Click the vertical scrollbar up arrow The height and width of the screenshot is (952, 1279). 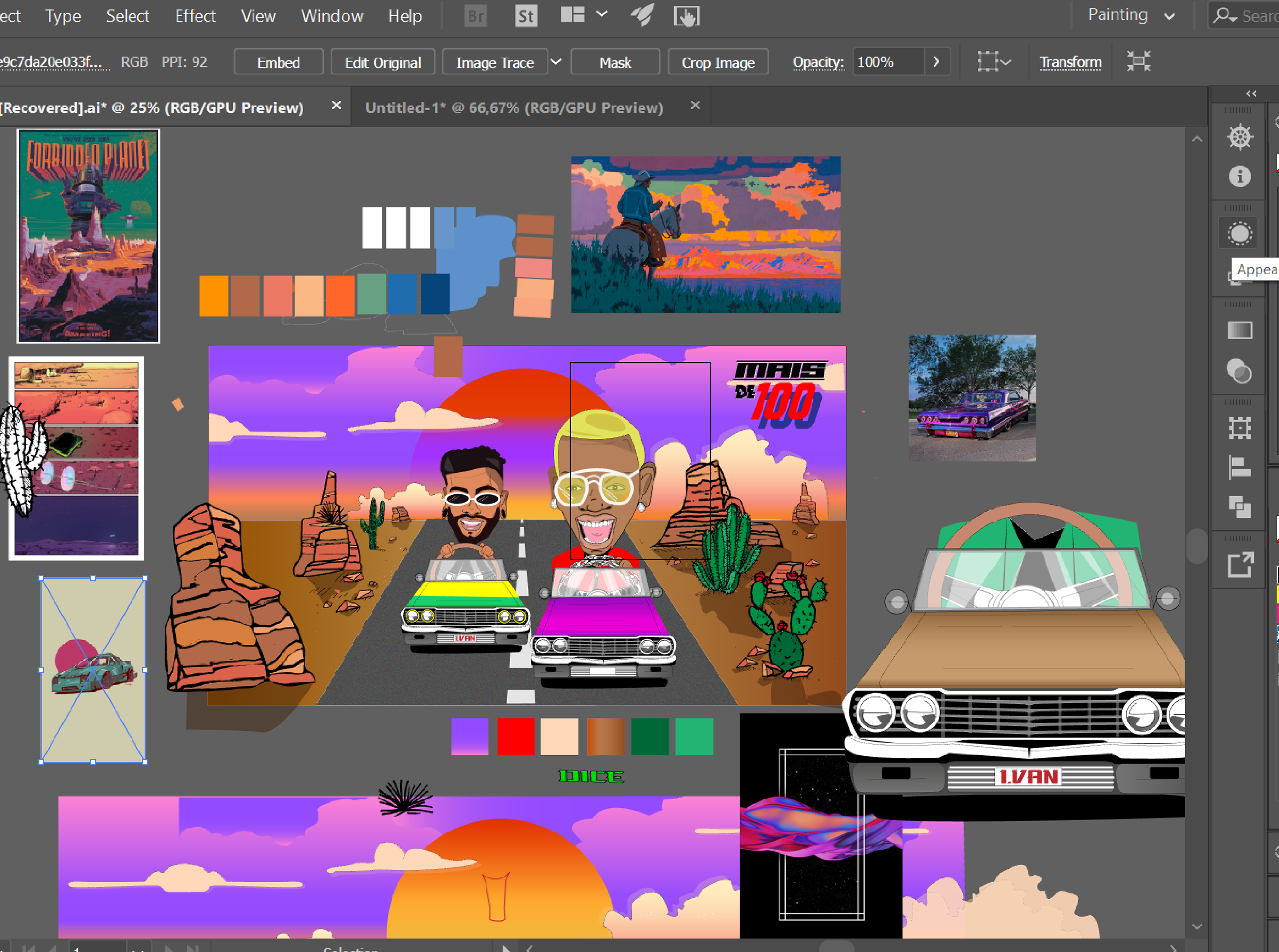pos(1197,139)
